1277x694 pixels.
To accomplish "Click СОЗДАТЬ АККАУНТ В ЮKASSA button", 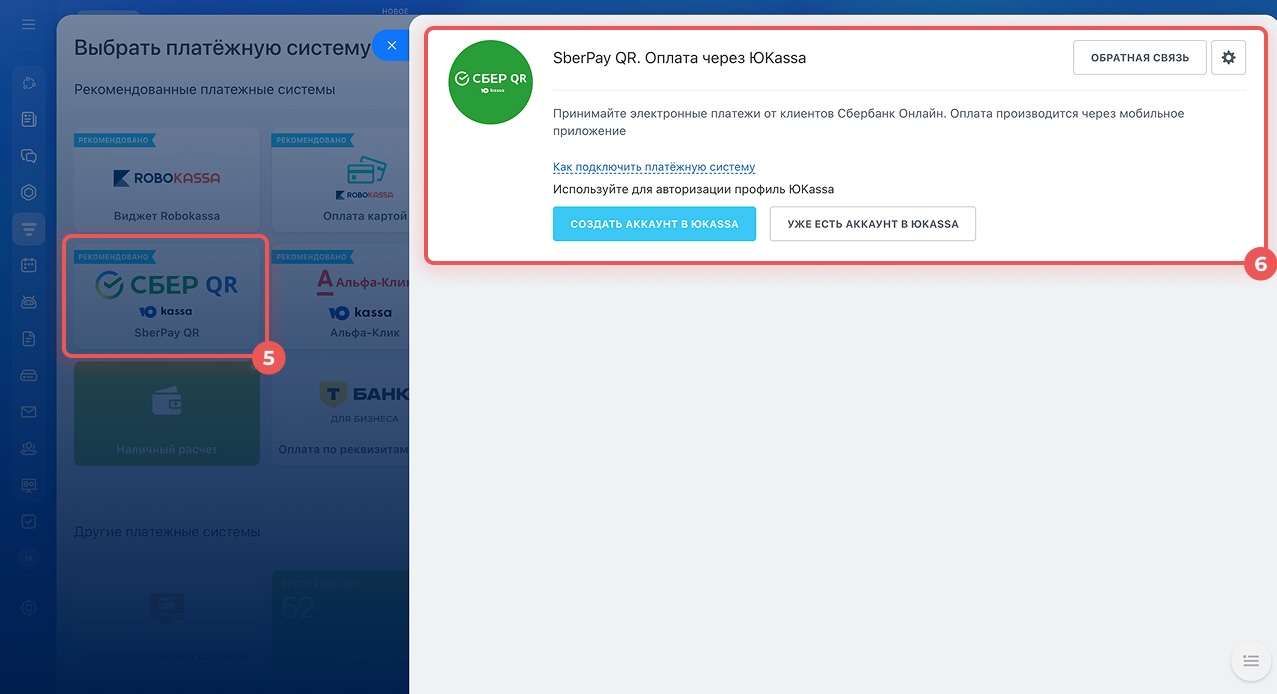I will [654, 224].
